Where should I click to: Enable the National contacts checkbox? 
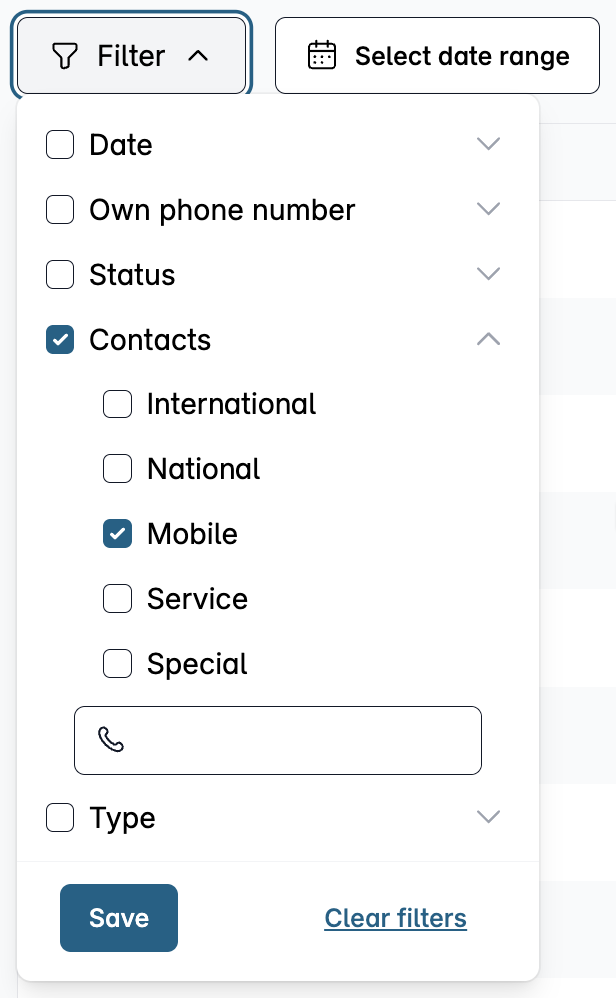[x=118, y=469]
